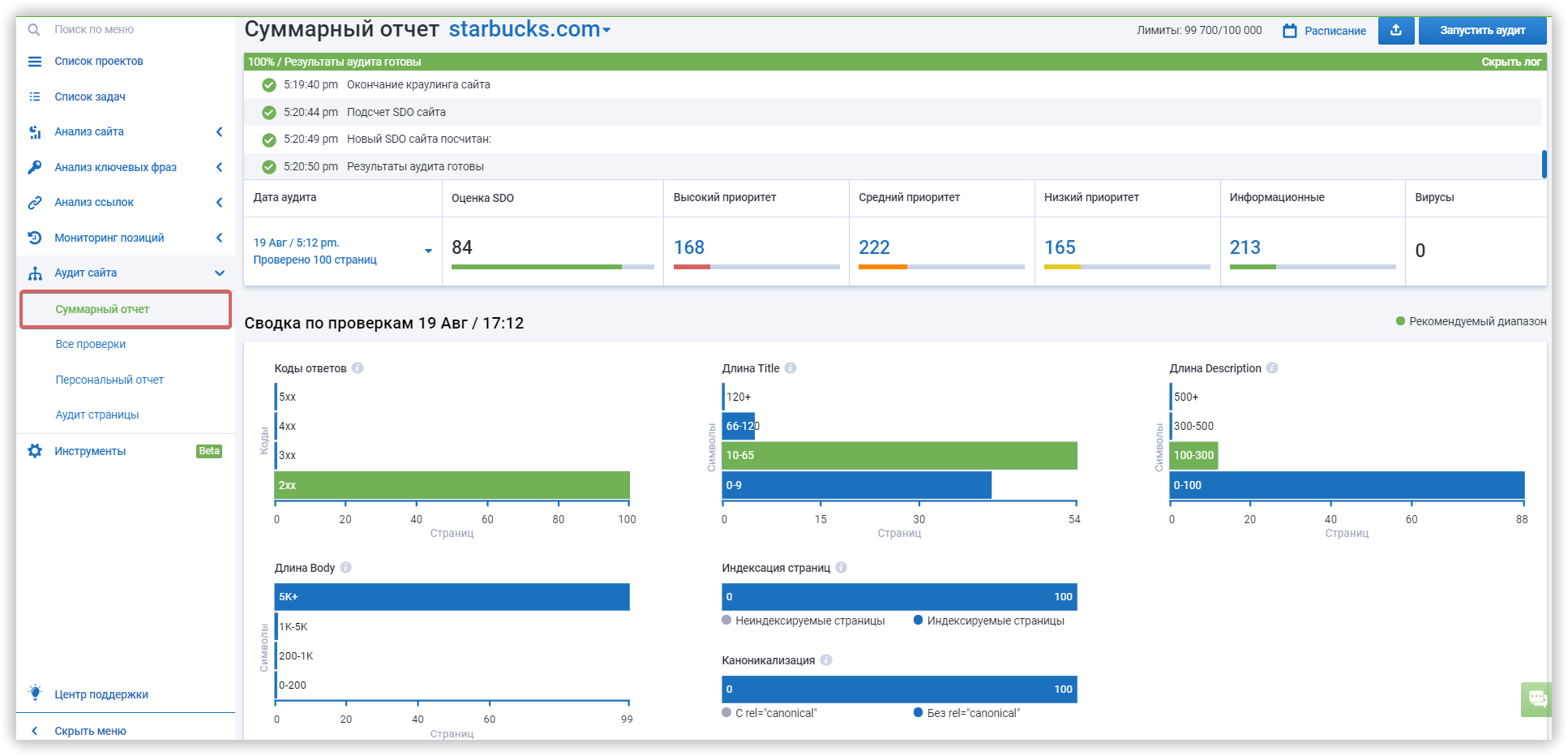Click info icon next to Длина Description
1568x756 pixels.
[1272, 368]
